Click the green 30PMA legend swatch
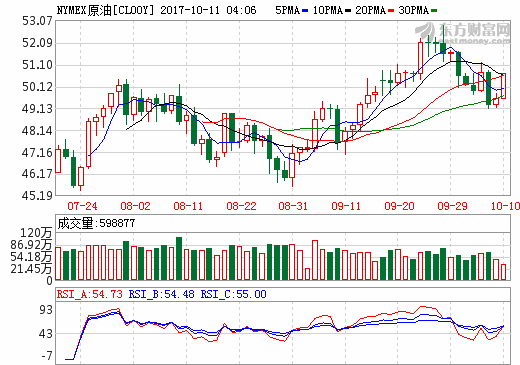 pyautogui.click(x=434, y=11)
